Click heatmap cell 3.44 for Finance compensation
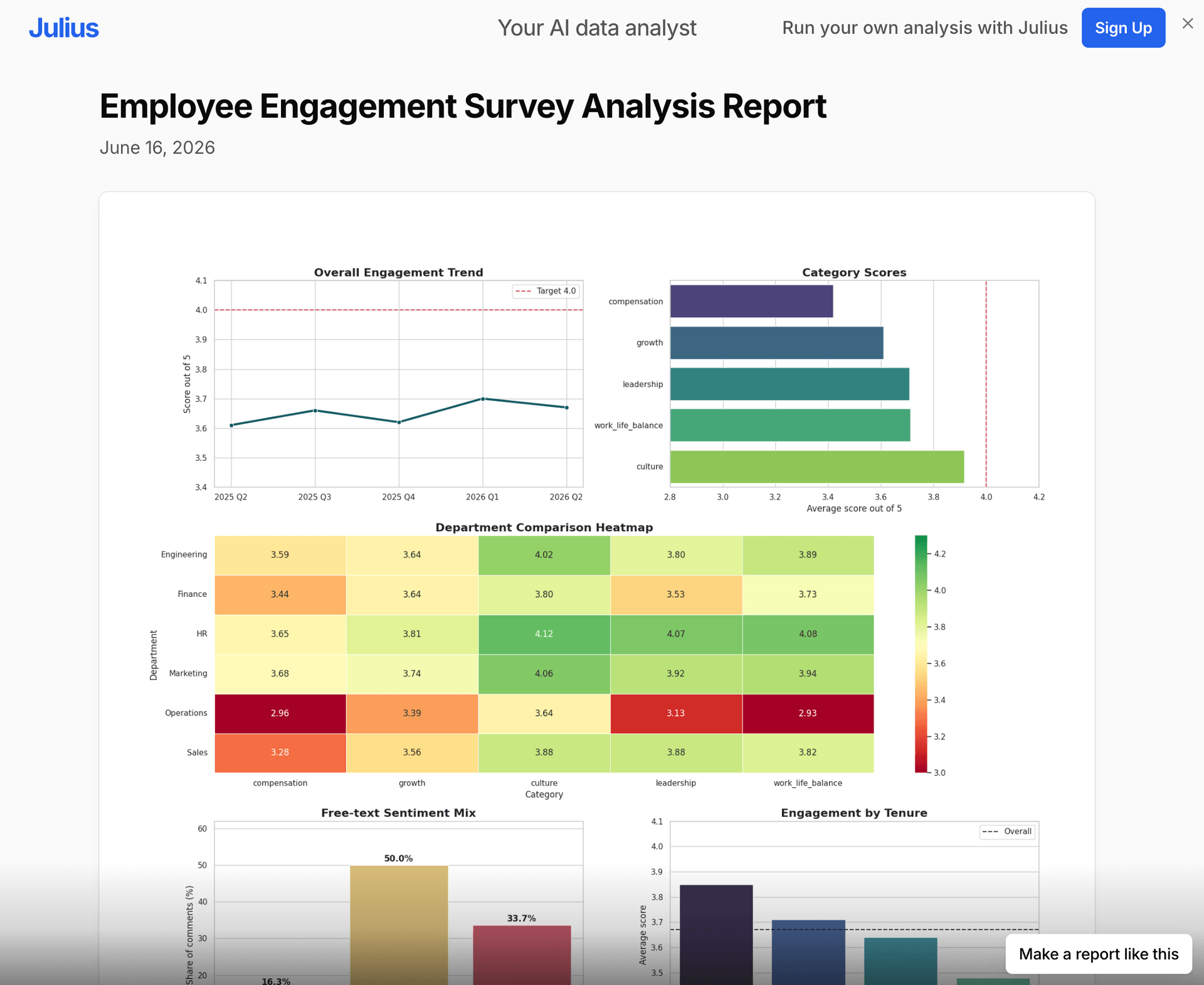Viewport: 1204px width, 985px height. point(280,594)
